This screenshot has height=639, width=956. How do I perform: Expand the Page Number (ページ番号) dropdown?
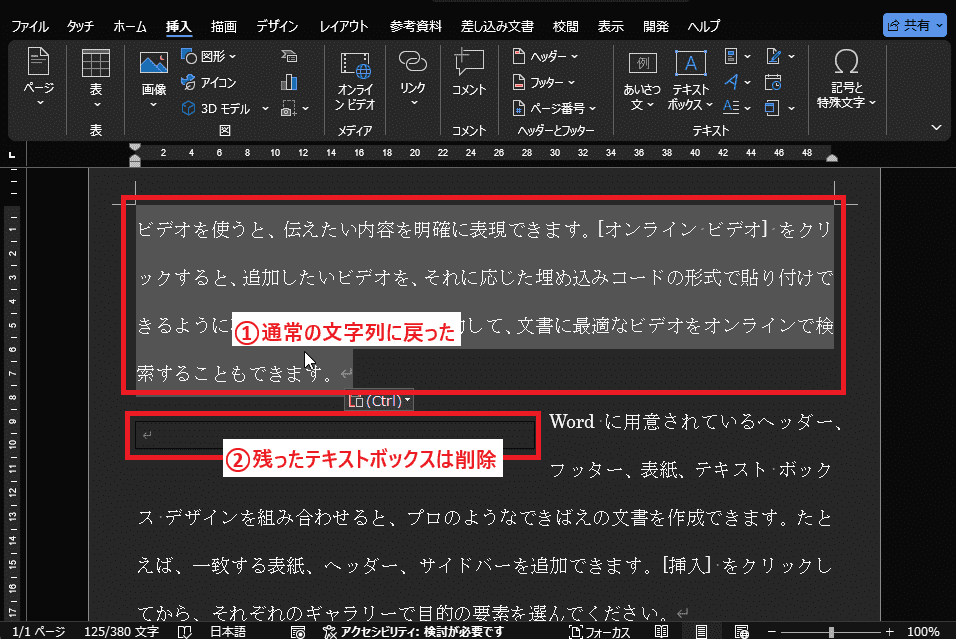[x=554, y=108]
